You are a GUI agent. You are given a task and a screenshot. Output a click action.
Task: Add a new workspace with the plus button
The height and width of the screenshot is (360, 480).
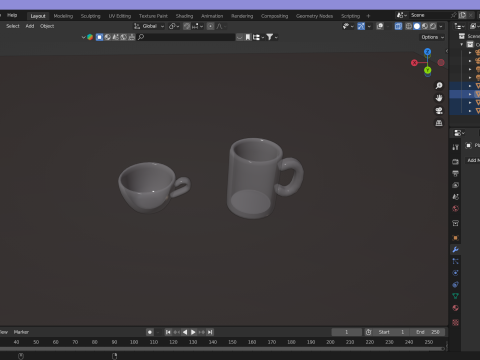(368, 16)
